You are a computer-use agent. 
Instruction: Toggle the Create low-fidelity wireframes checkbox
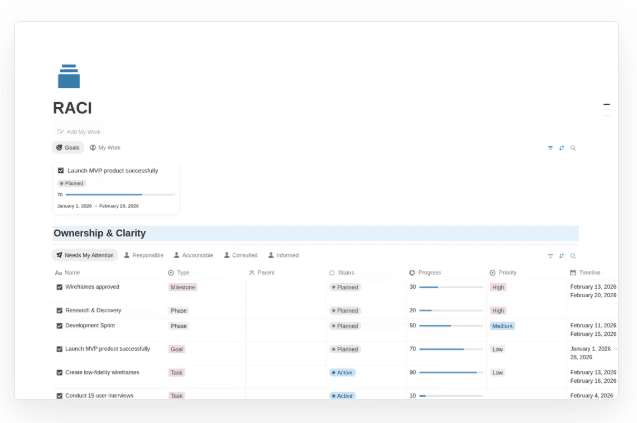pyautogui.click(x=59, y=372)
